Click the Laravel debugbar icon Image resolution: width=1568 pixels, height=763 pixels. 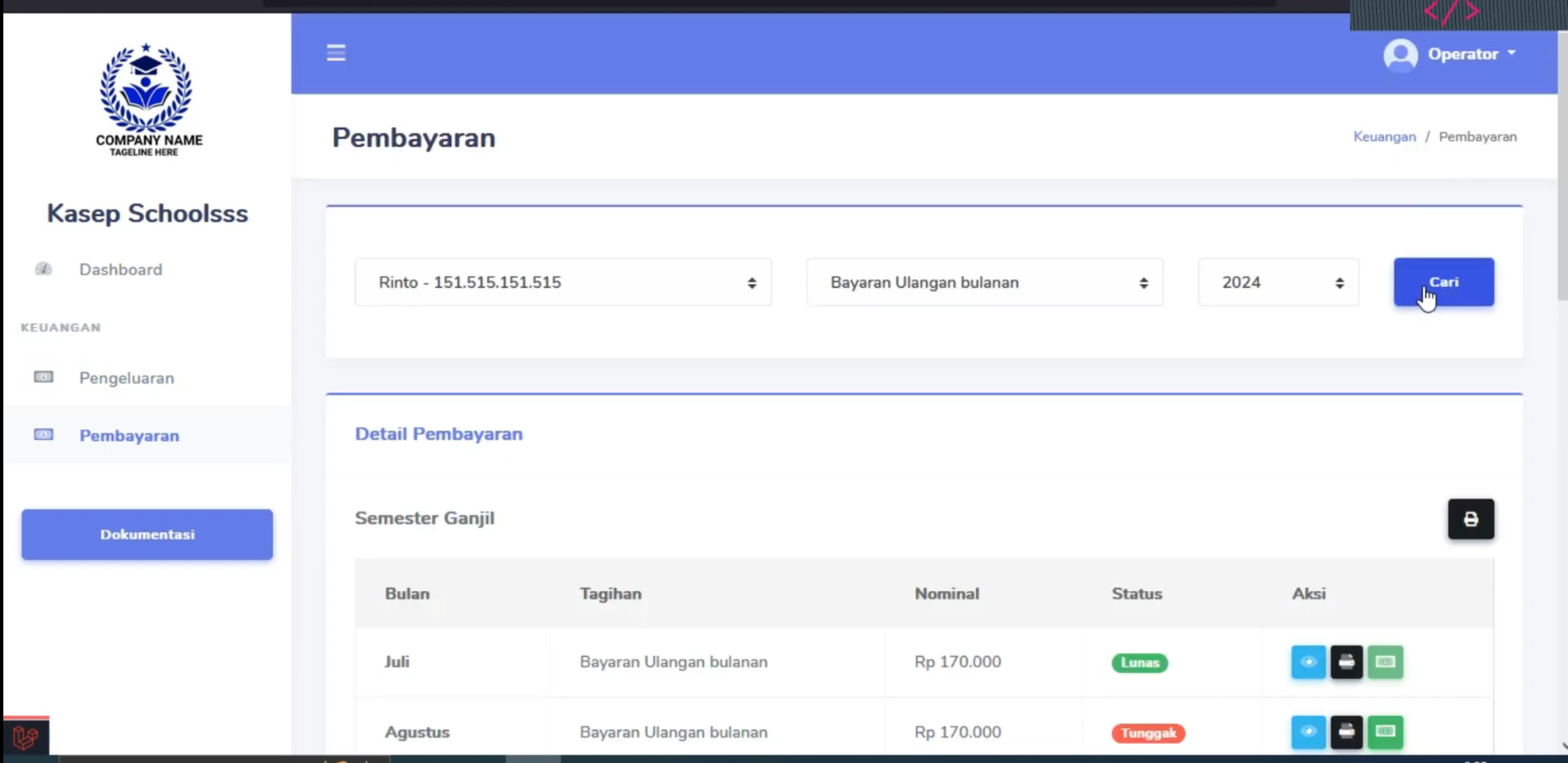(26, 737)
